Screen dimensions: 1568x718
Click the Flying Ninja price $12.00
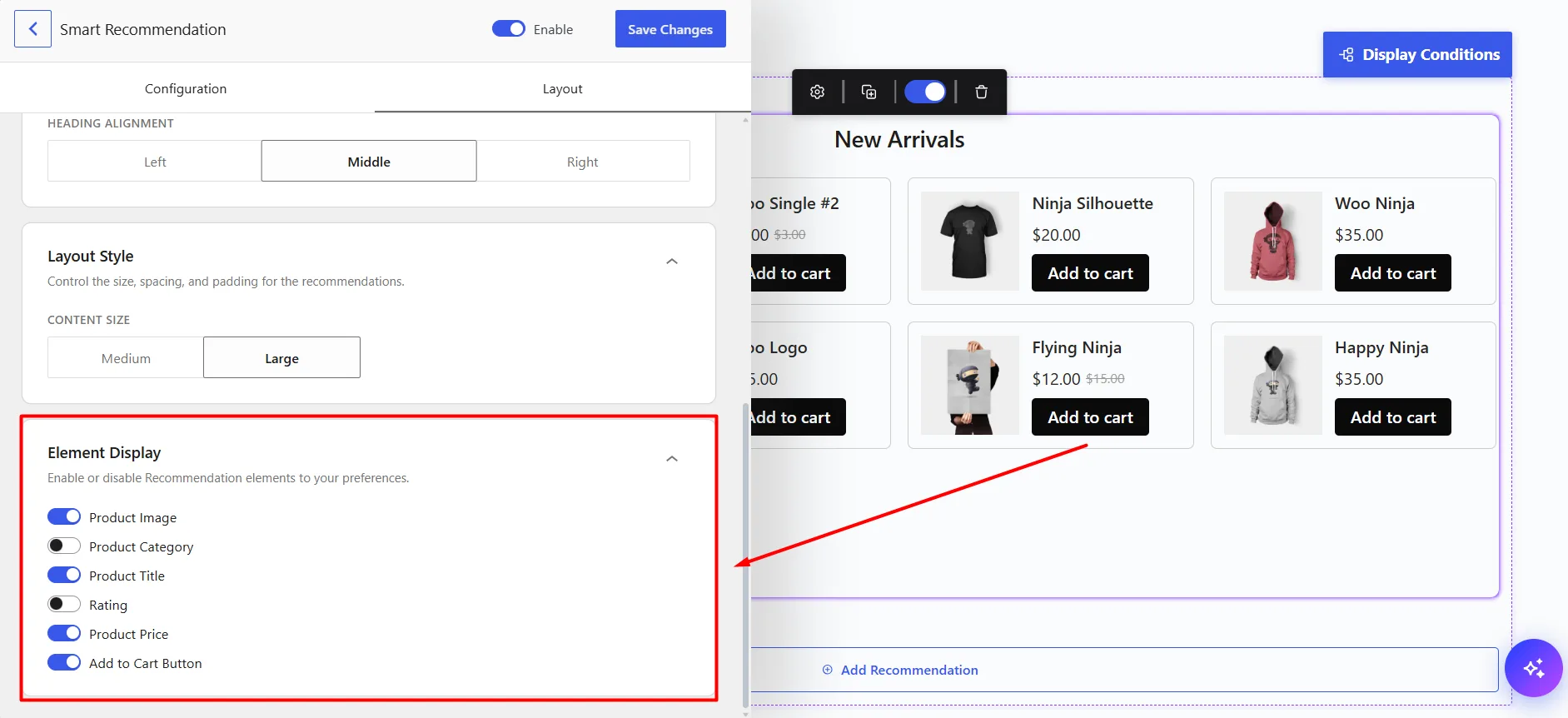1056,379
